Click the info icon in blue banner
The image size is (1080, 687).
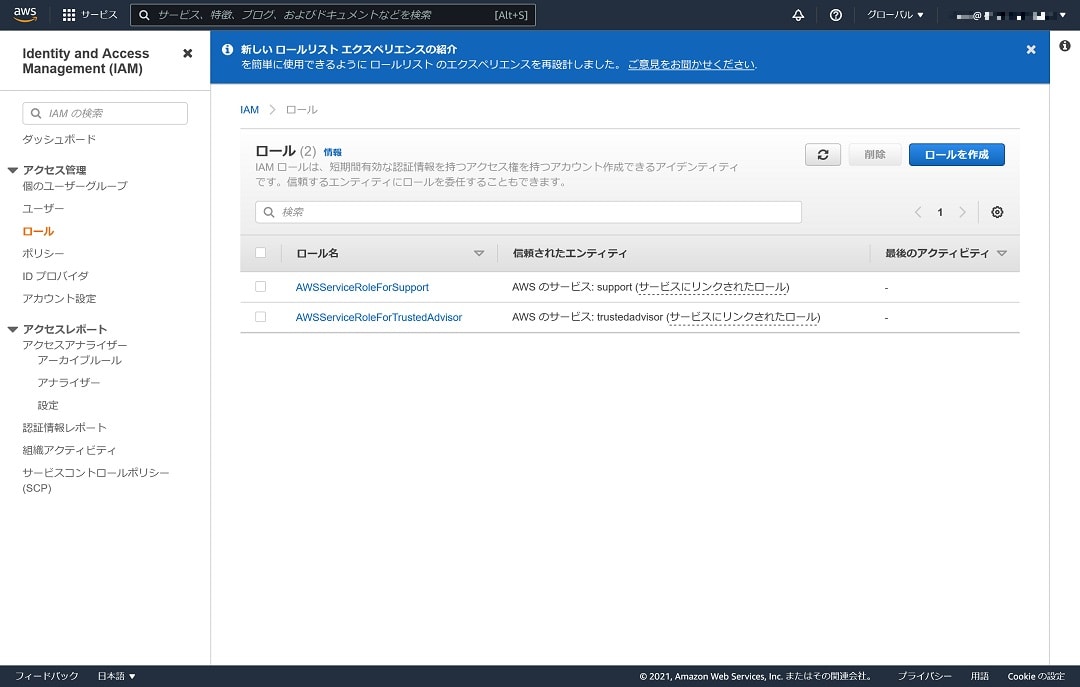pyautogui.click(x=227, y=49)
